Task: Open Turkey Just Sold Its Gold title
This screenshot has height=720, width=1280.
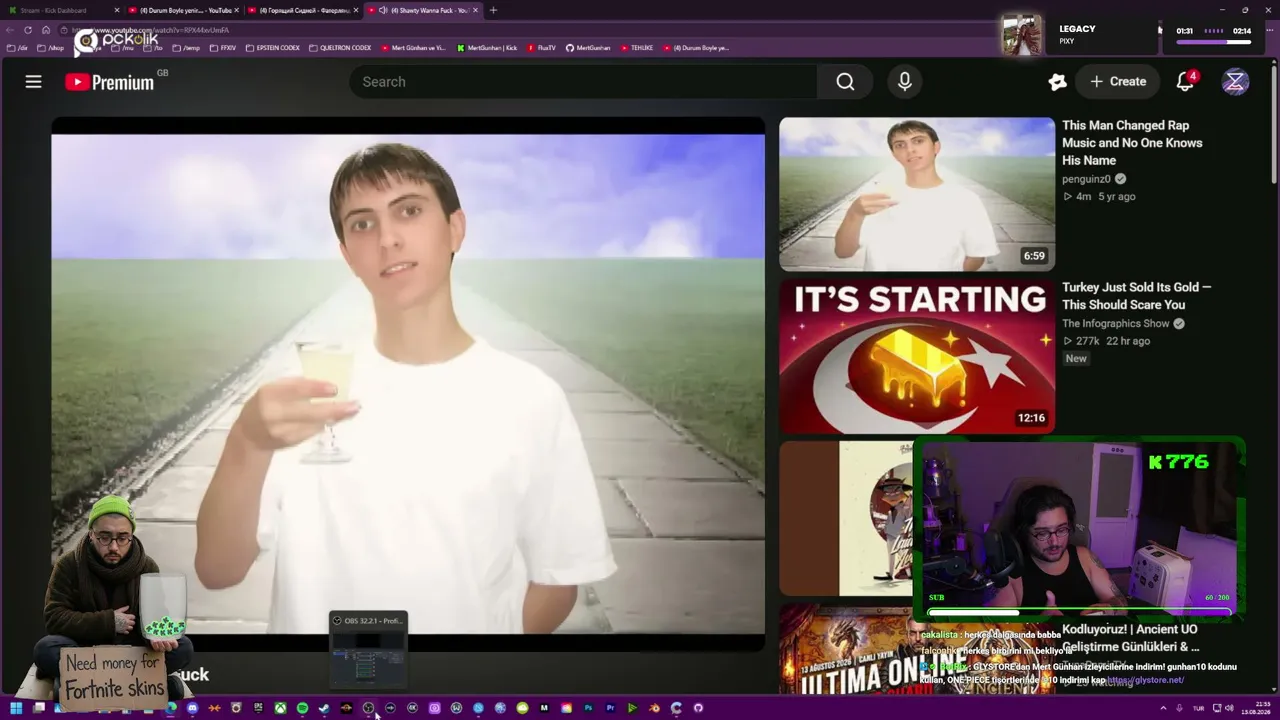Action: click(x=1136, y=296)
